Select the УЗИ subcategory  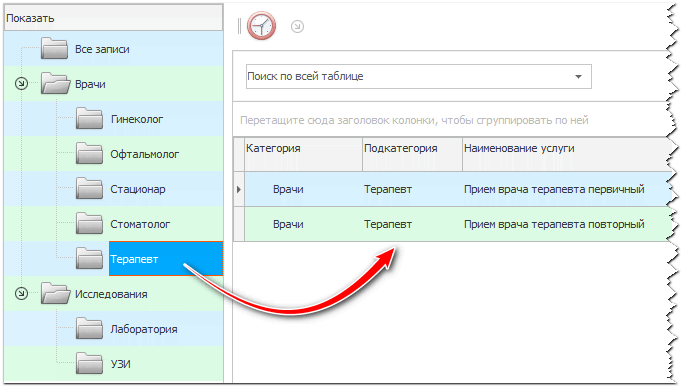(x=120, y=364)
